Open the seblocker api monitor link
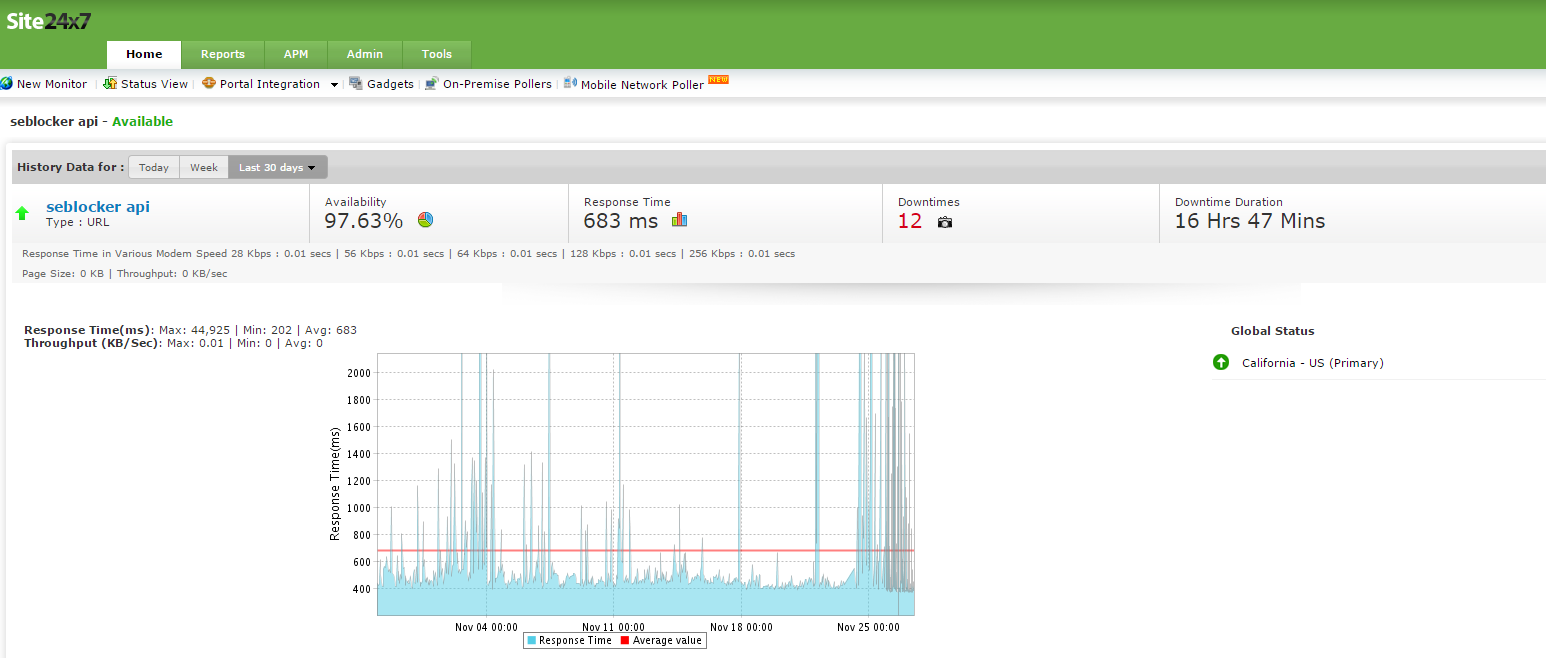The height and width of the screenshot is (658, 1546). tap(98, 207)
